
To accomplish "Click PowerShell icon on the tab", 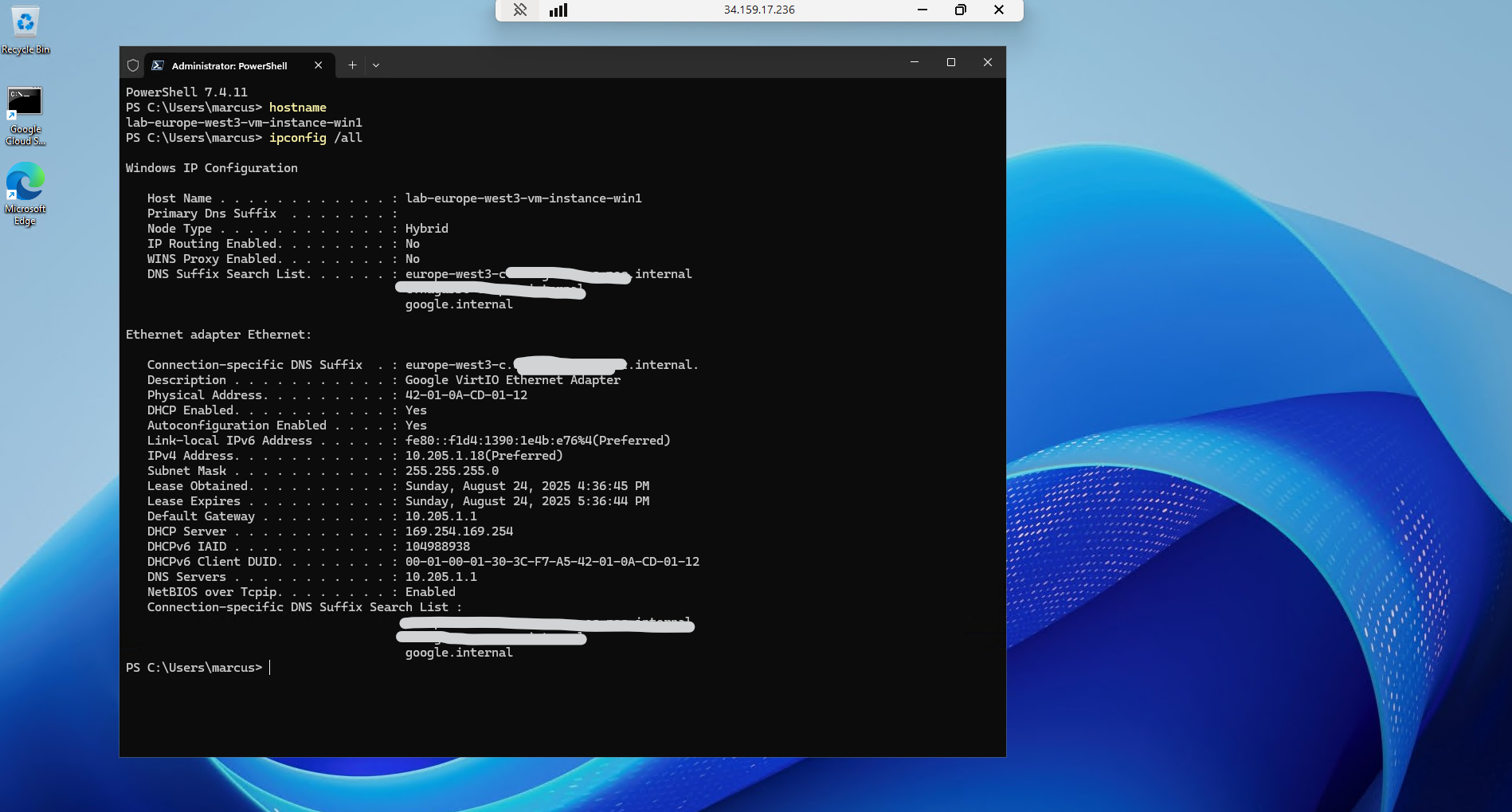I will pyautogui.click(x=158, y=65).
